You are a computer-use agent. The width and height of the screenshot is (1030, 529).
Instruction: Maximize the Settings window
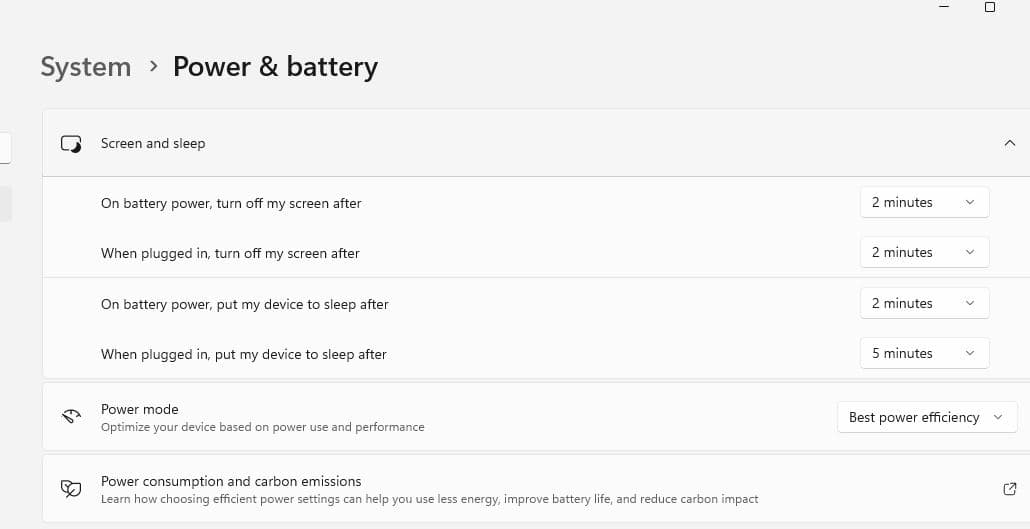(990, 7)
